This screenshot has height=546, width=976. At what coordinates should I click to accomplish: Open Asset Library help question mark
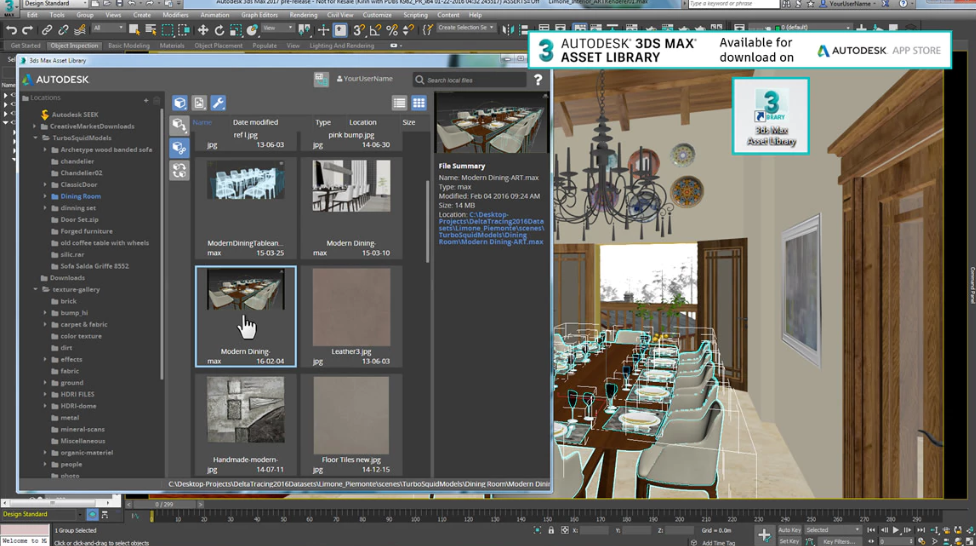click(538, 80)
